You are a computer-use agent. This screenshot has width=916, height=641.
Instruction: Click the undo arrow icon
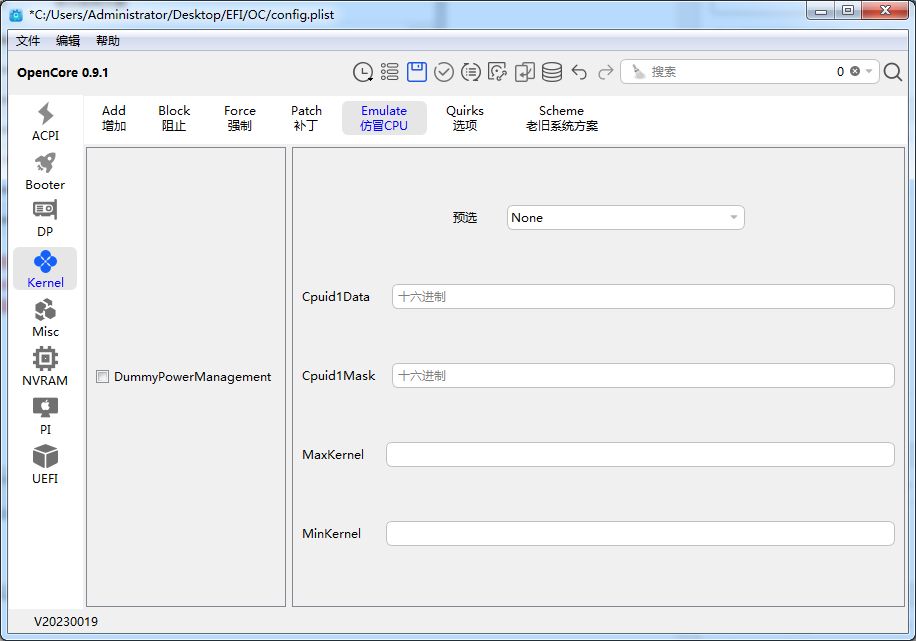click(579, 72)
